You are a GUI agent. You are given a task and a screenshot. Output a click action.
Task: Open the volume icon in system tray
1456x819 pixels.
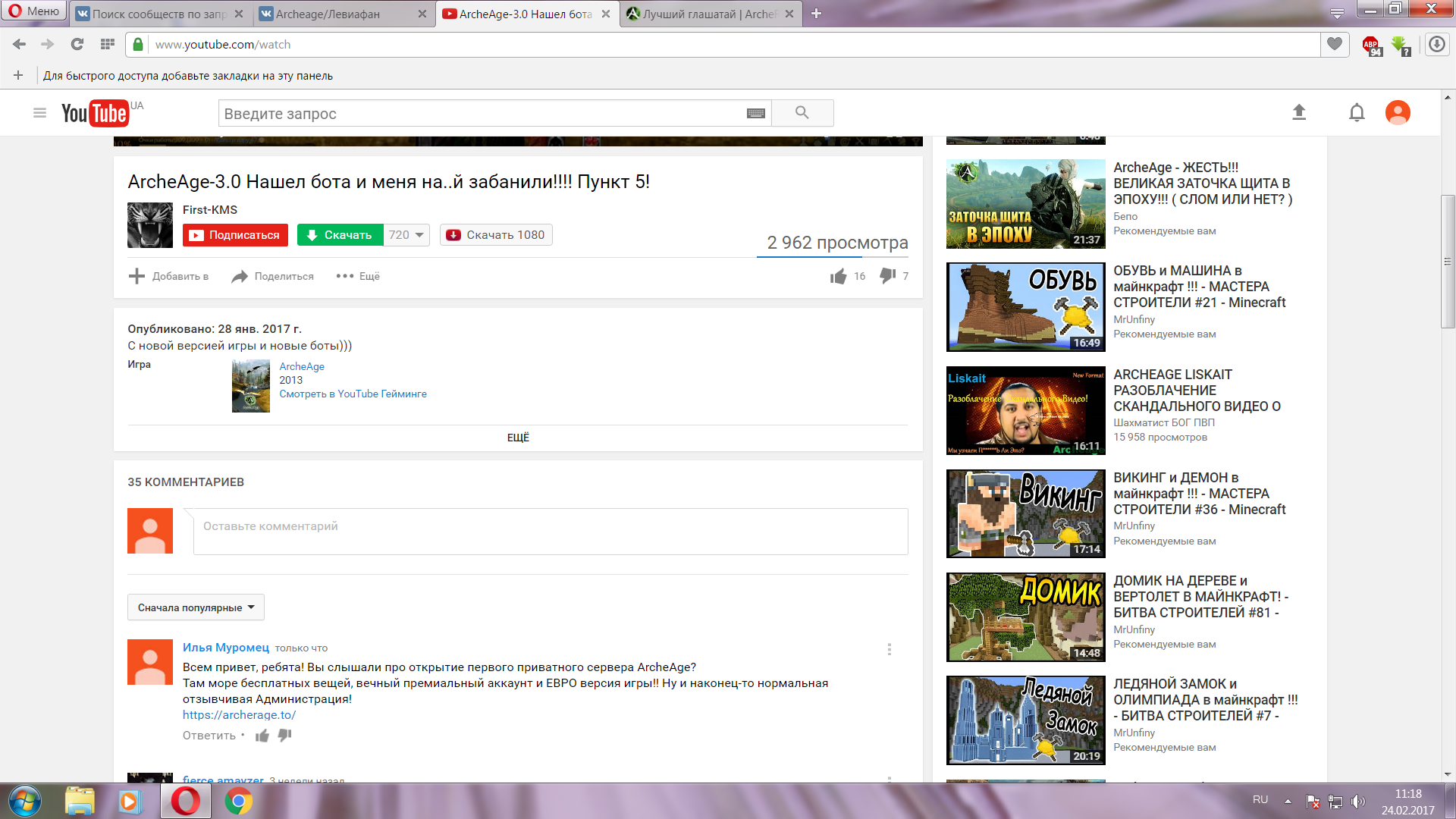[x=1357, y=802]
